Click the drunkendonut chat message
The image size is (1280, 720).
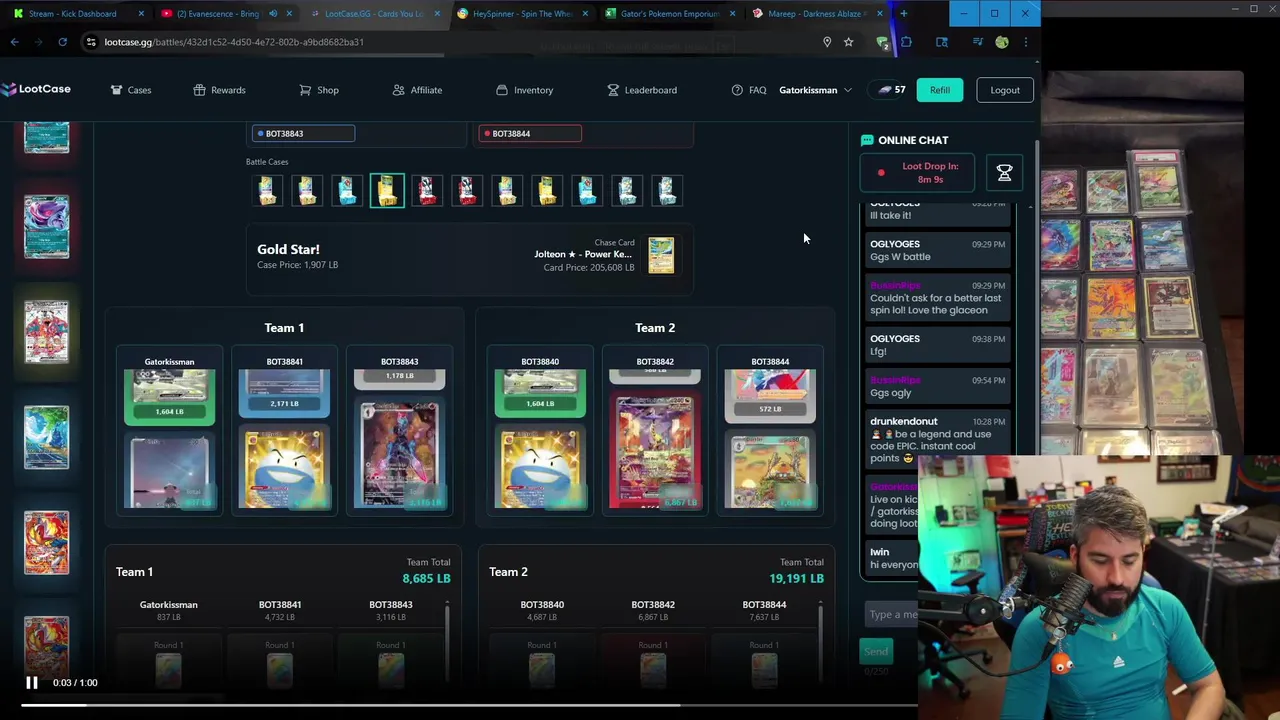(x=938, y=440)
